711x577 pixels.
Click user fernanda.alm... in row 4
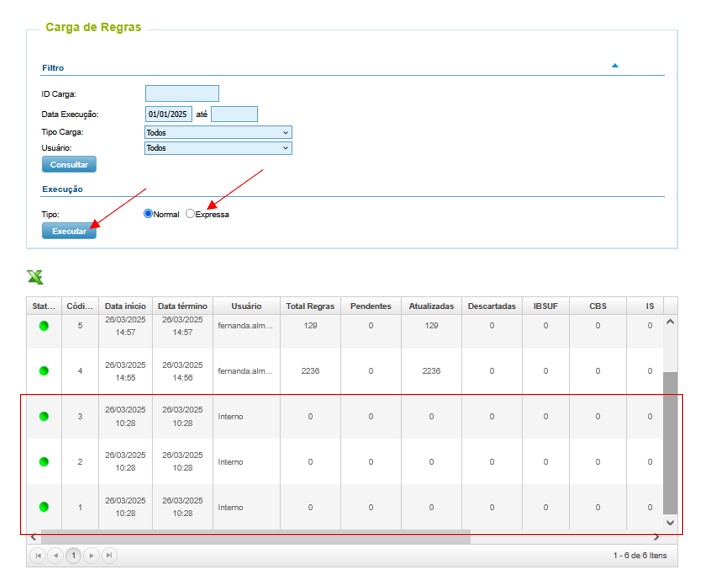(245, 371)
